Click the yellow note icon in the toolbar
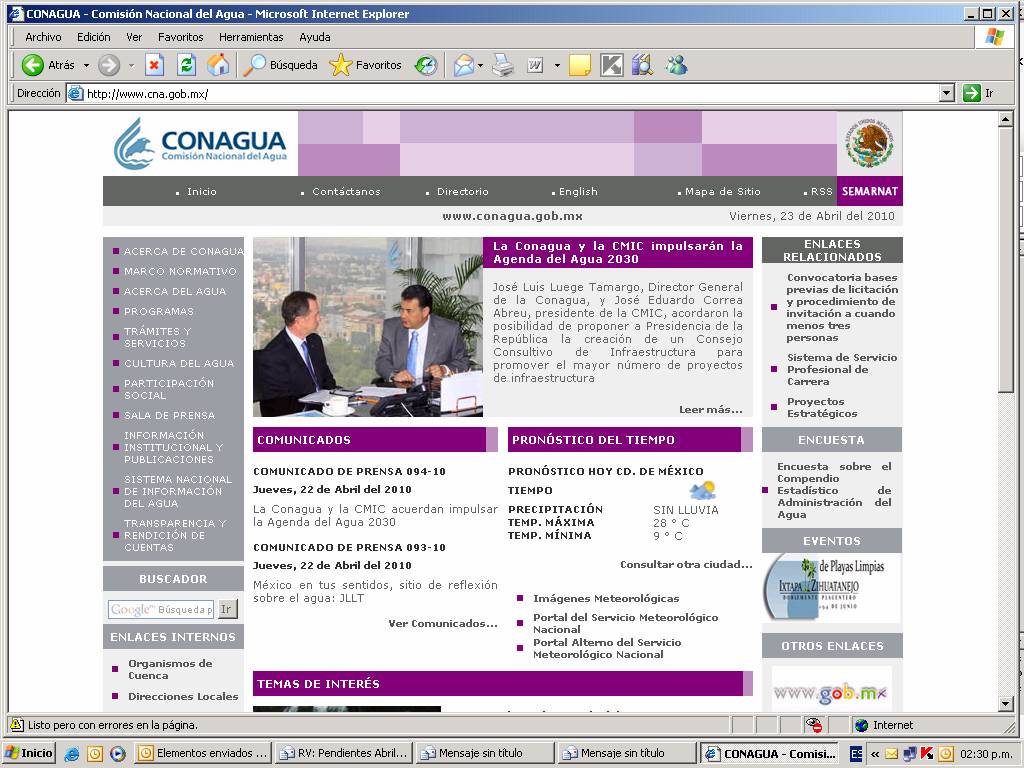1024x768 pixels. [579, 65]
